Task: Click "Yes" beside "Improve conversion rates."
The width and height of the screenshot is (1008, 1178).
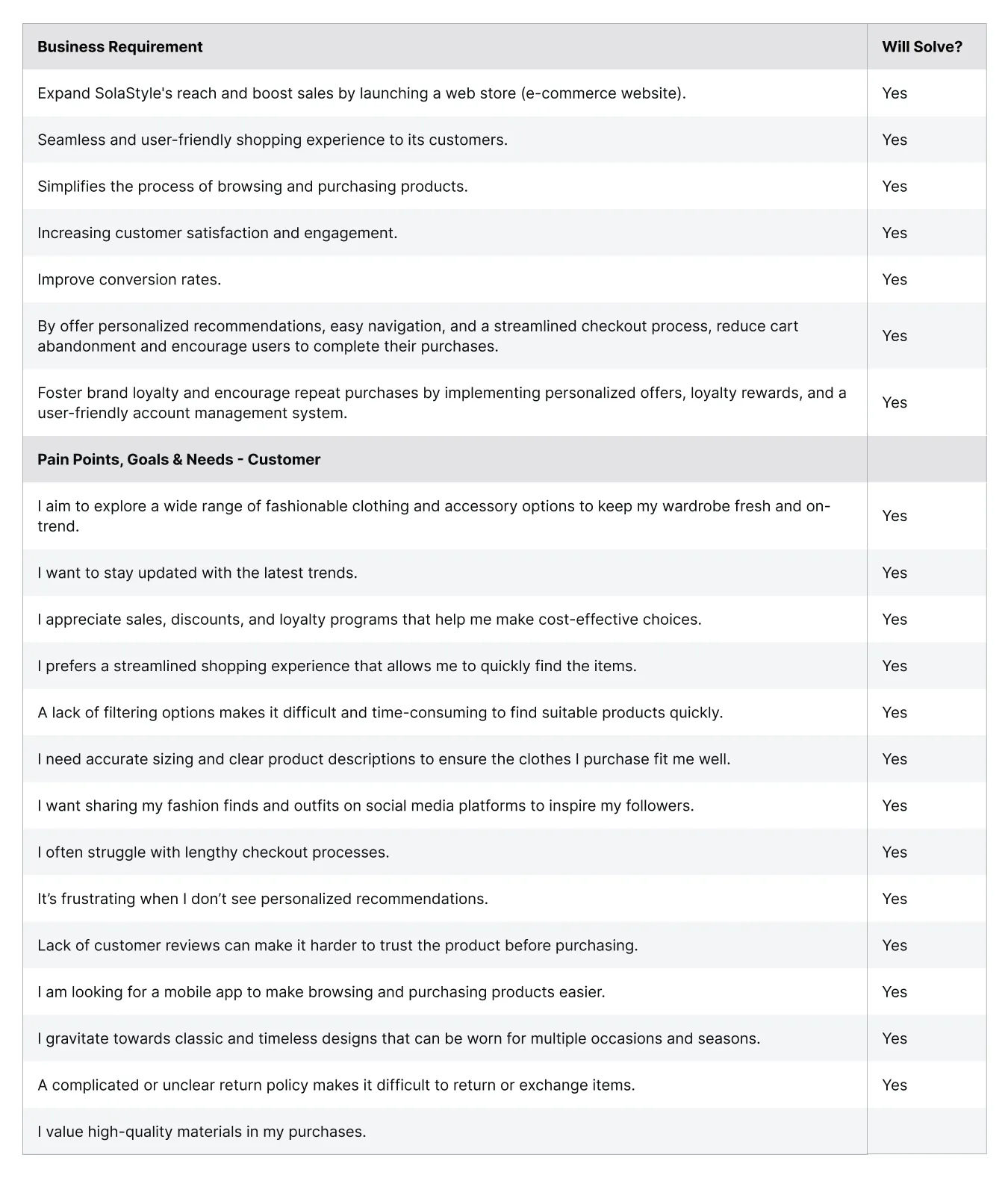Action: pyautogui.click(x=894, y=280)
